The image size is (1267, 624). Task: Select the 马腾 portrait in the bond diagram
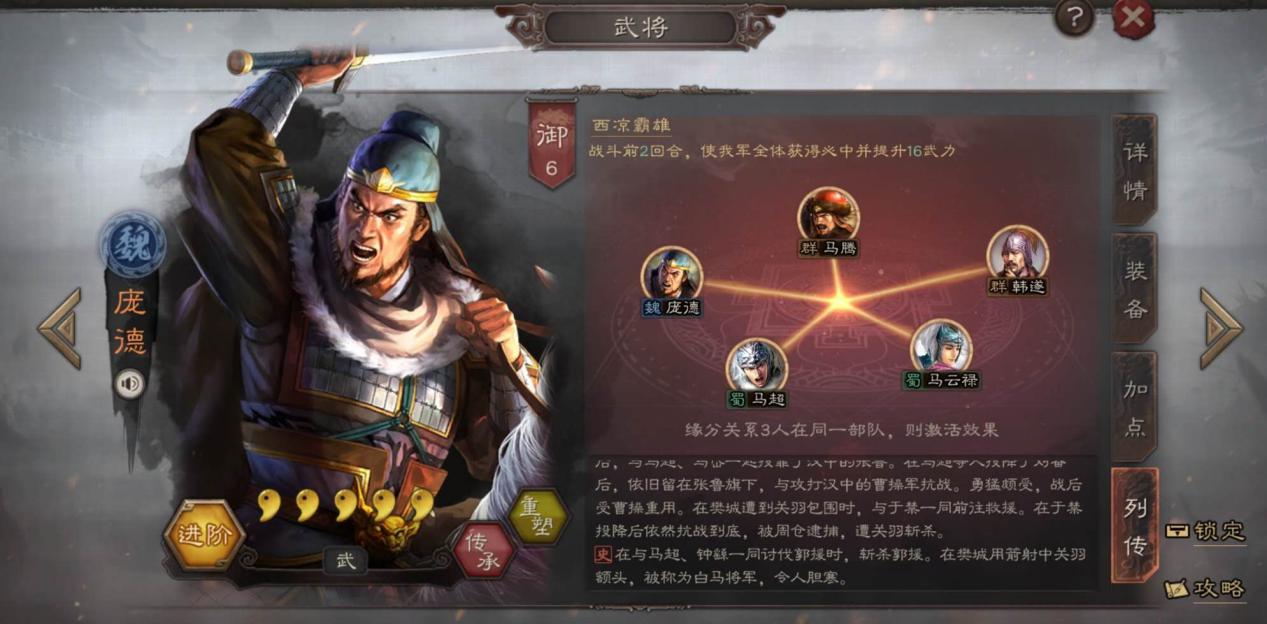click(828, 214)
